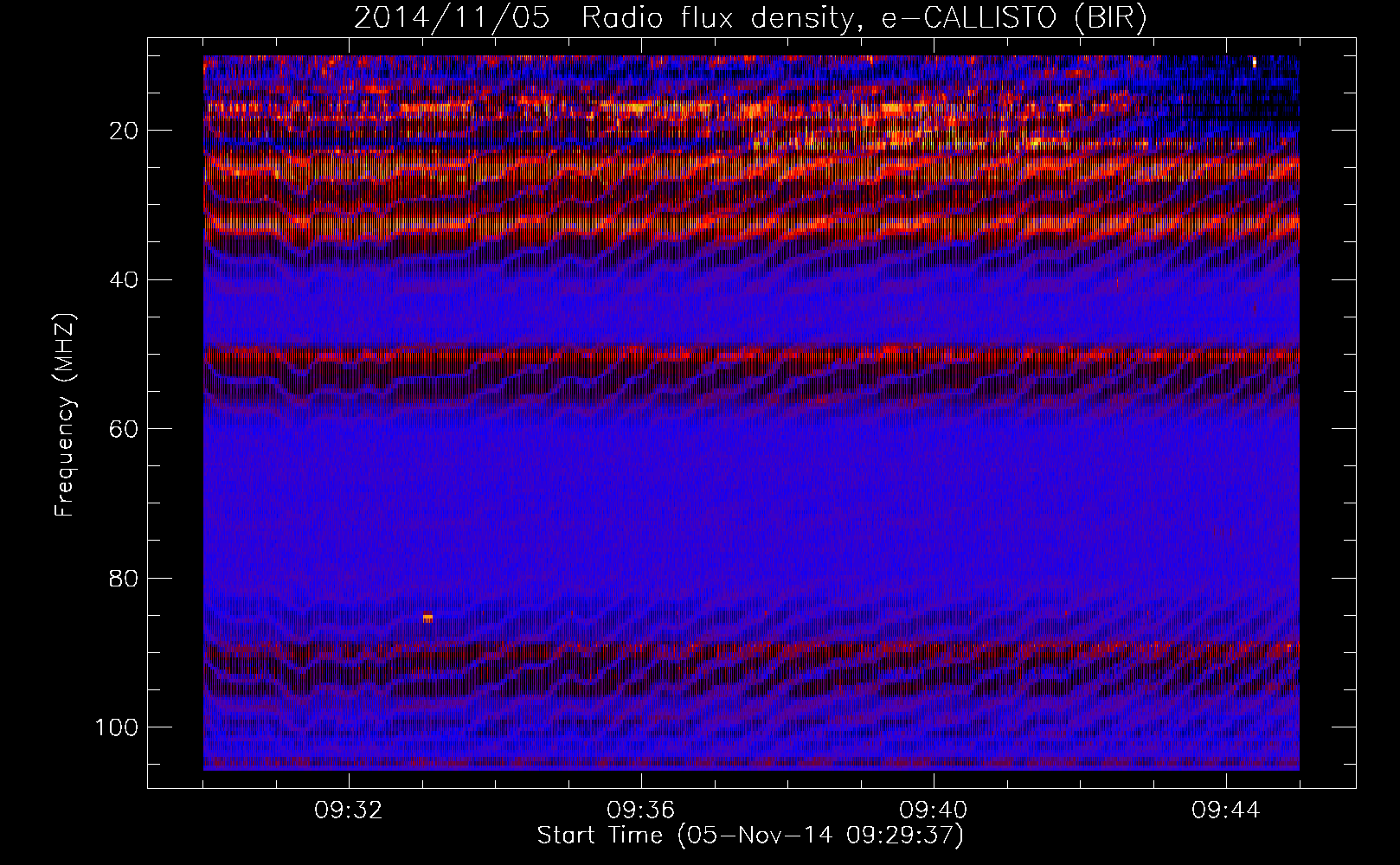Click the red interference band at 50 MHz
The image size is (1400, 865).
[751, 354]
